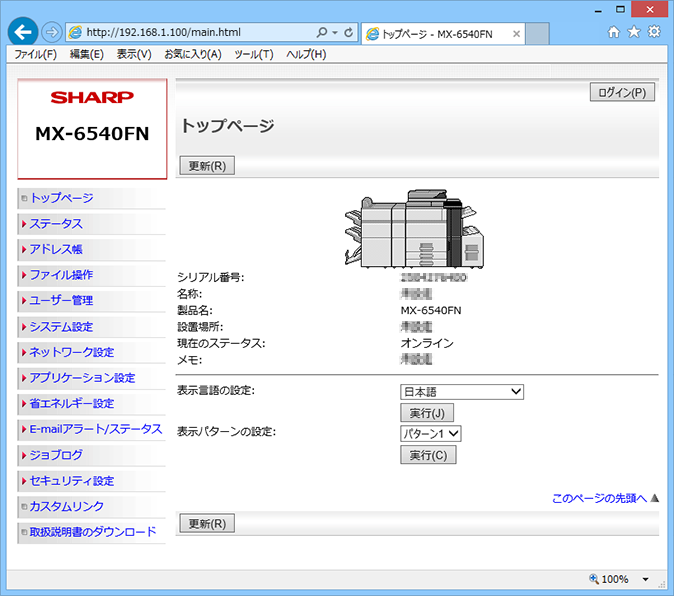
Task: Close the トップページ browser tab
Action: 517,34
